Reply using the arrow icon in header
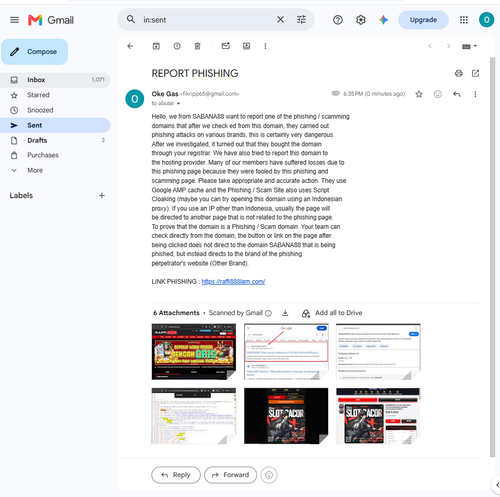500x497 pixels. click(x=457, y=94)
